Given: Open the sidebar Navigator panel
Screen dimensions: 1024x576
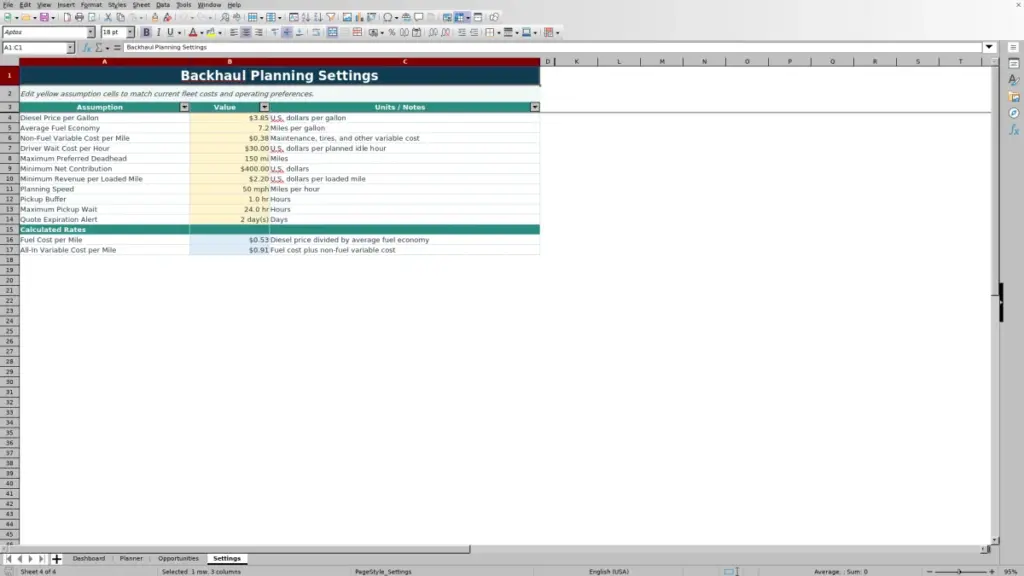Looking at the screenshot, I should coord(1014,113).
